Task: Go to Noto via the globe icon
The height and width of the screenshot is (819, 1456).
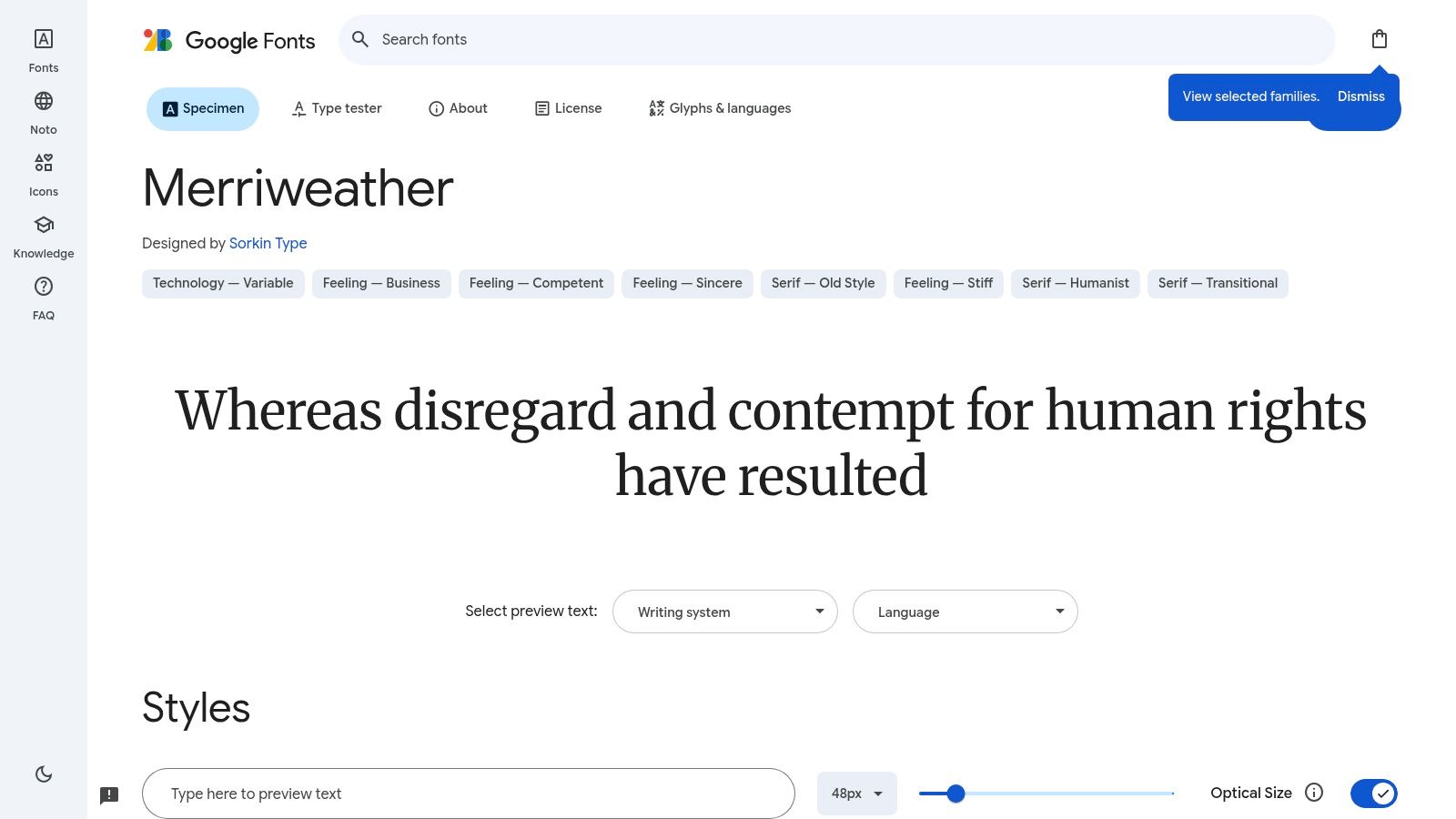Action: (44, 113)
